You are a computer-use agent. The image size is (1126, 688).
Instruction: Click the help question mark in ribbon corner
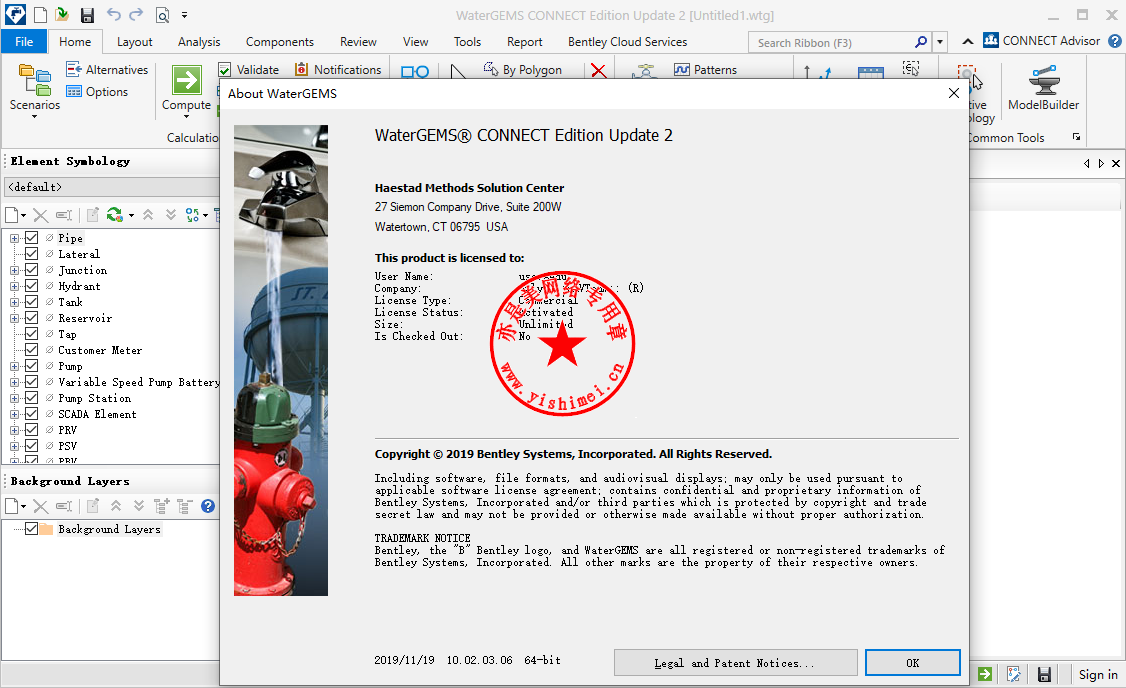[x=1115, y=41]
